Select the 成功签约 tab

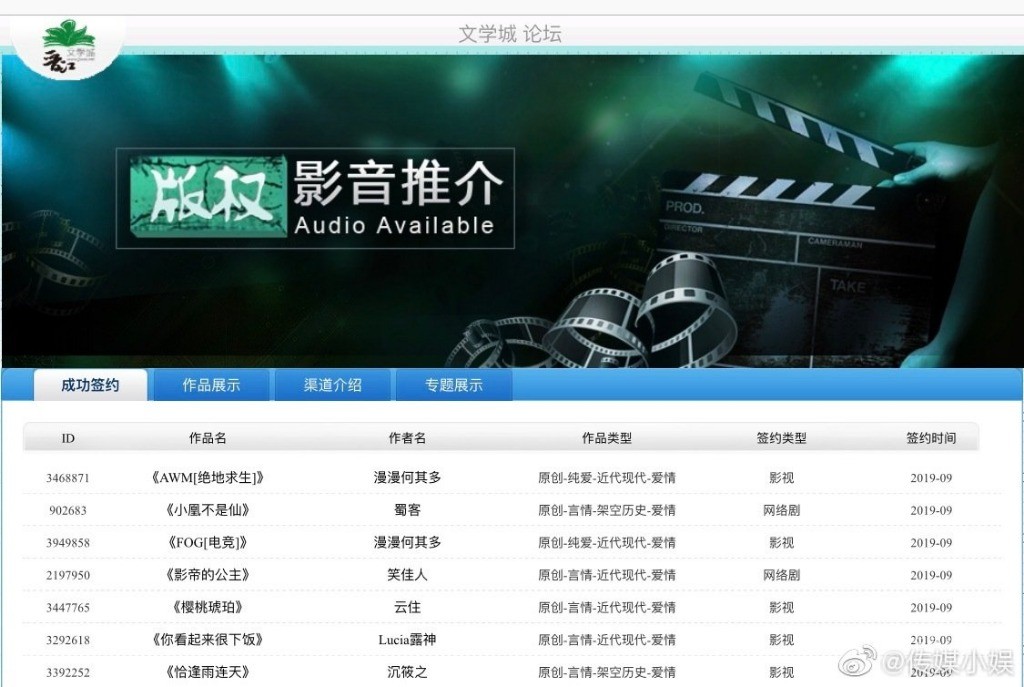click(89, 384)
